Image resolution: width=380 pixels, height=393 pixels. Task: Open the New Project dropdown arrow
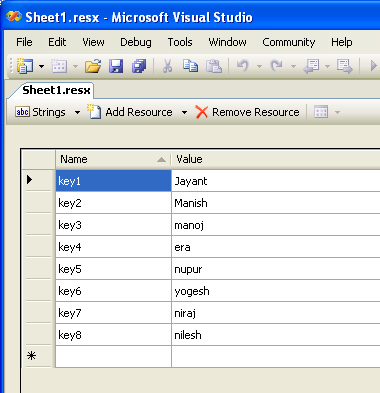pos(41,66)
